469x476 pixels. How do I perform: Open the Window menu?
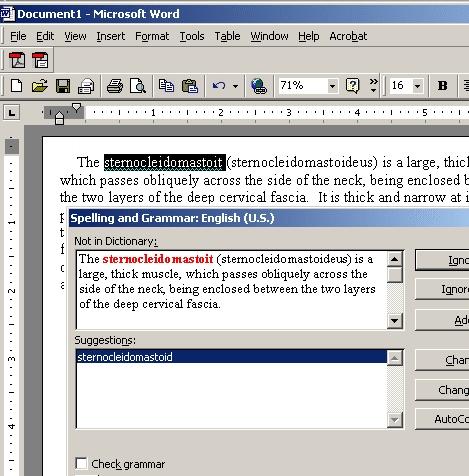click(x=269, y=36)
